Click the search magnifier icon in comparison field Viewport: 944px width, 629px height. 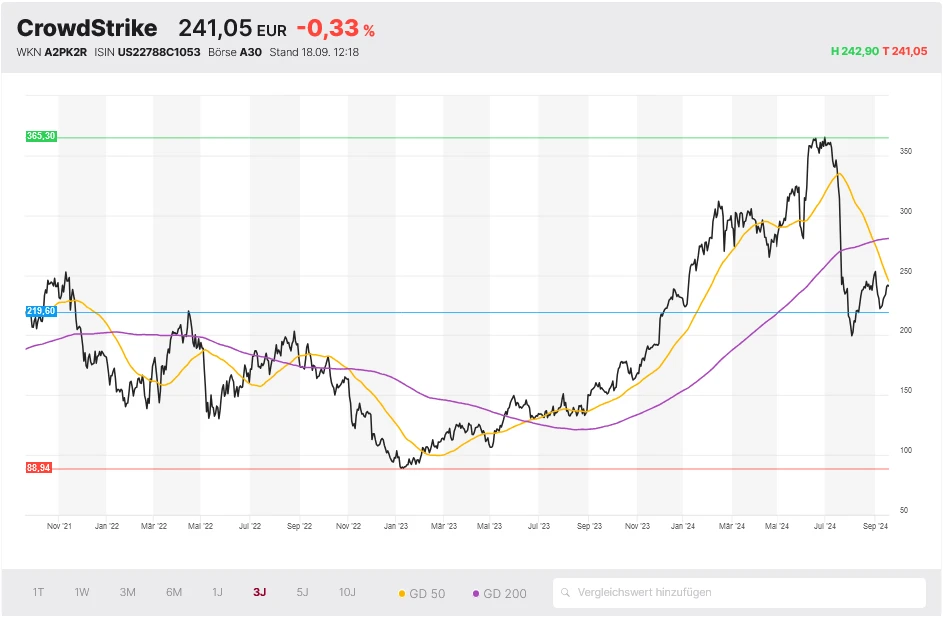coord(566,593)
